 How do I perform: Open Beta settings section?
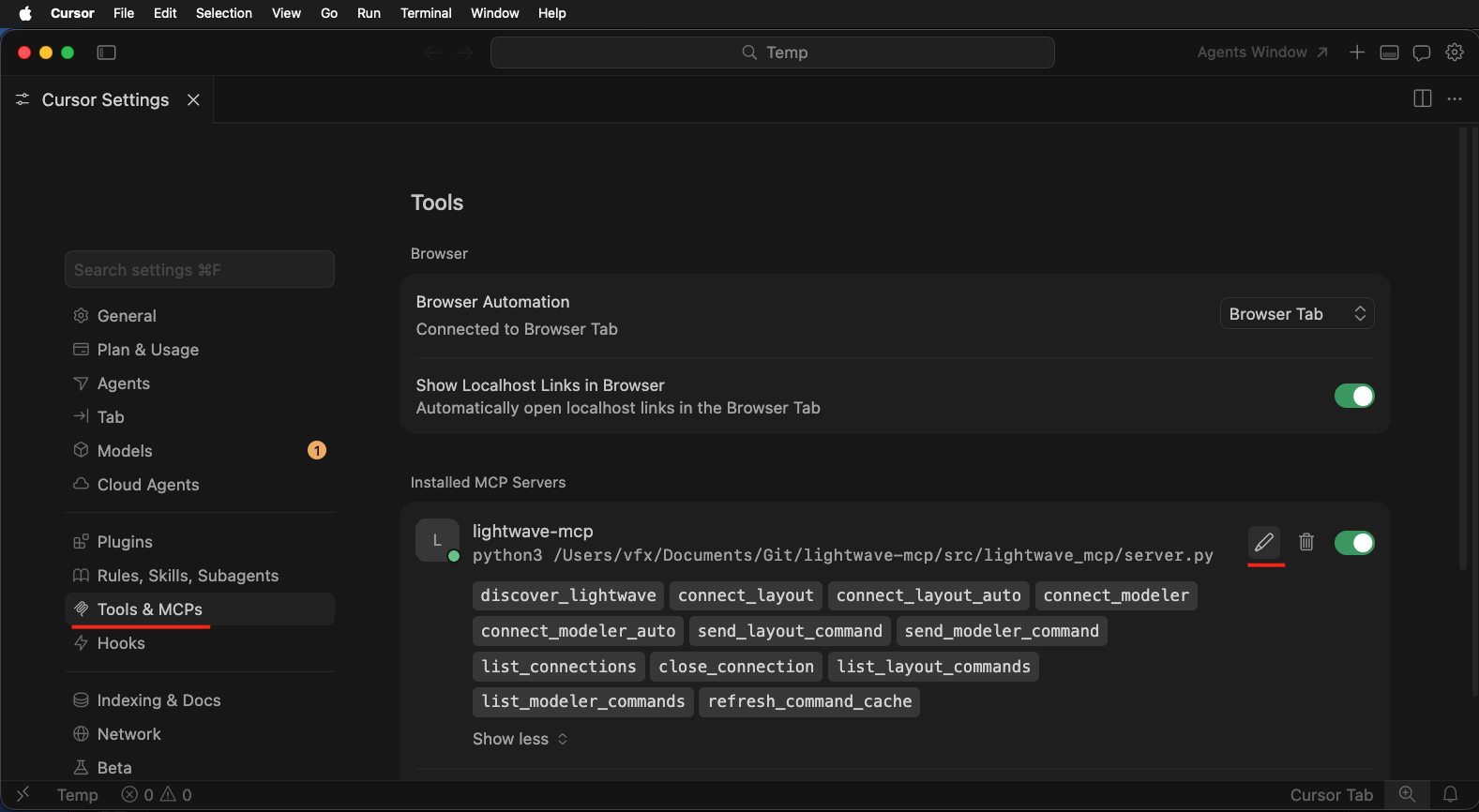coord(200,768)
